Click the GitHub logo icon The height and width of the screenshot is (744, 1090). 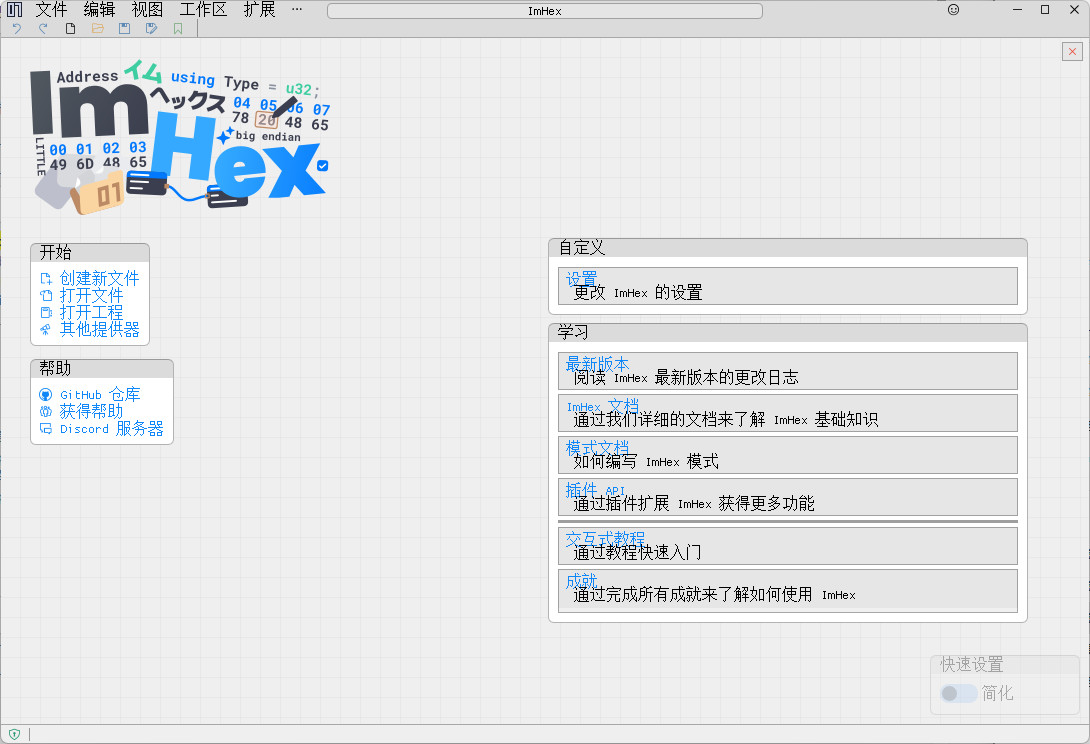point(46,395)
